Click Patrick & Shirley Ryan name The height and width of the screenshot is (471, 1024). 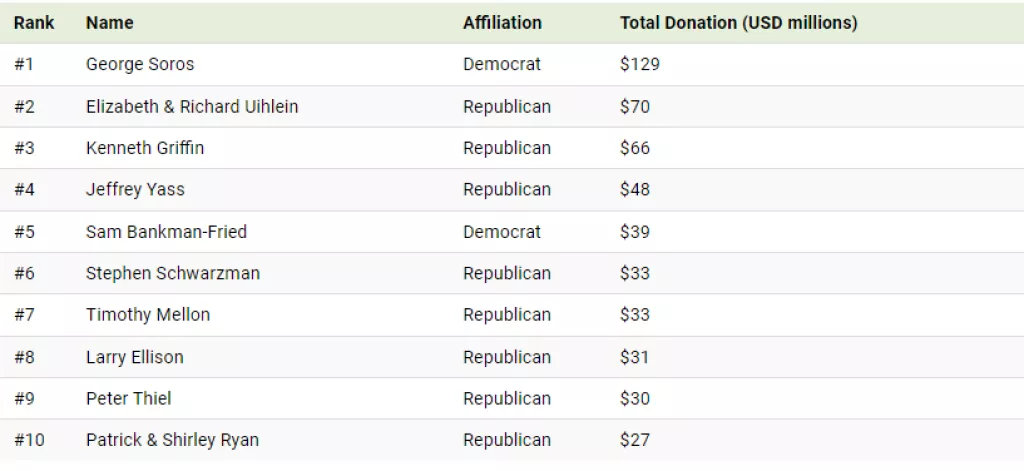[172, 440]
